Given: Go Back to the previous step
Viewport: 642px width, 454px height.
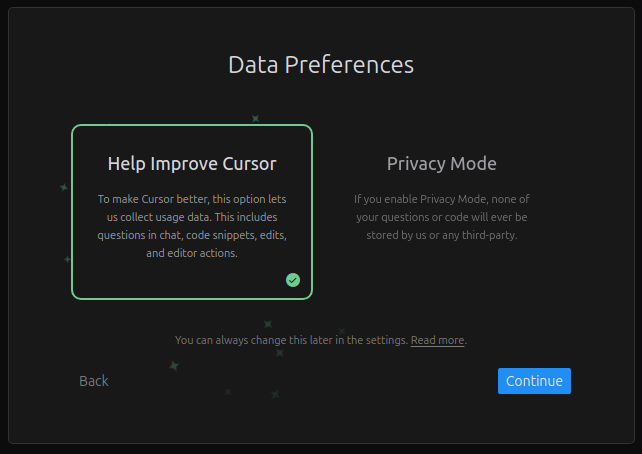Looking at the screenshot, I should 94,381.
